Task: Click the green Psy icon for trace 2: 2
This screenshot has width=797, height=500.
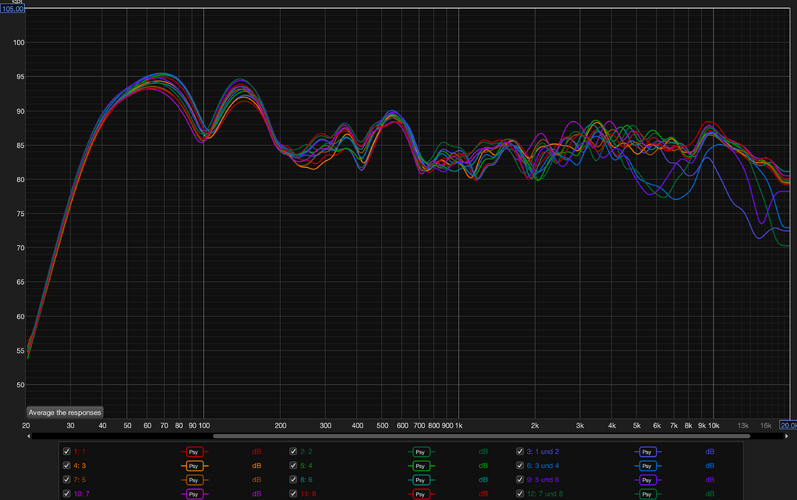Action: (421, 452)
